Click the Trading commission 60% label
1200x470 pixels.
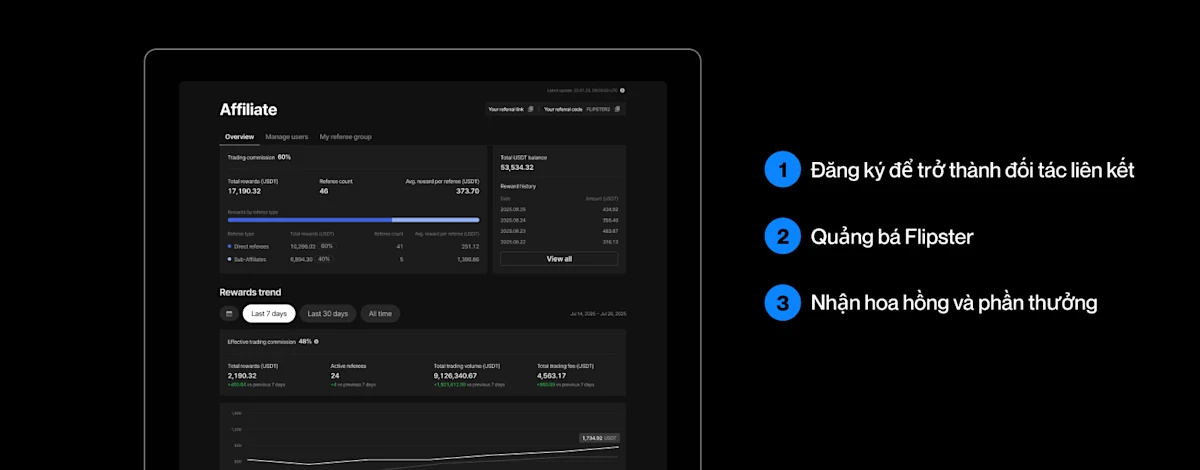[259, 157]
